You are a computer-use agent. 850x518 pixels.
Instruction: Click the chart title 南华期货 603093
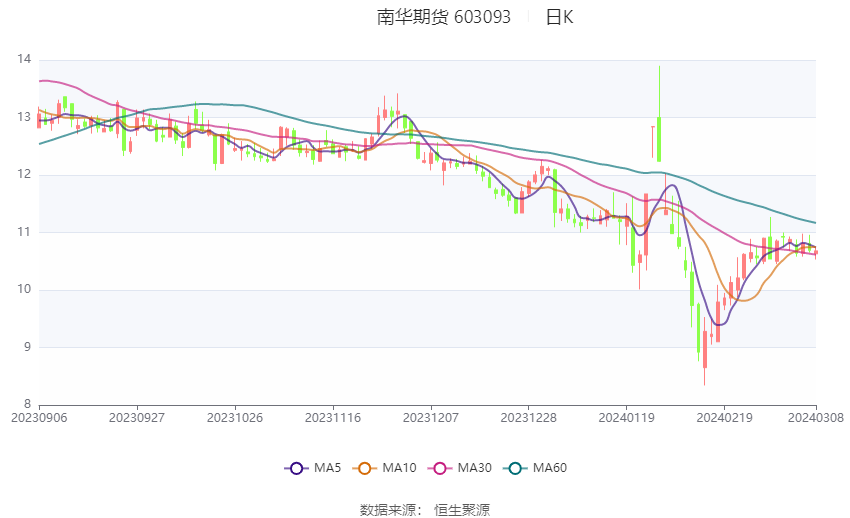click(x=443, y=17)
